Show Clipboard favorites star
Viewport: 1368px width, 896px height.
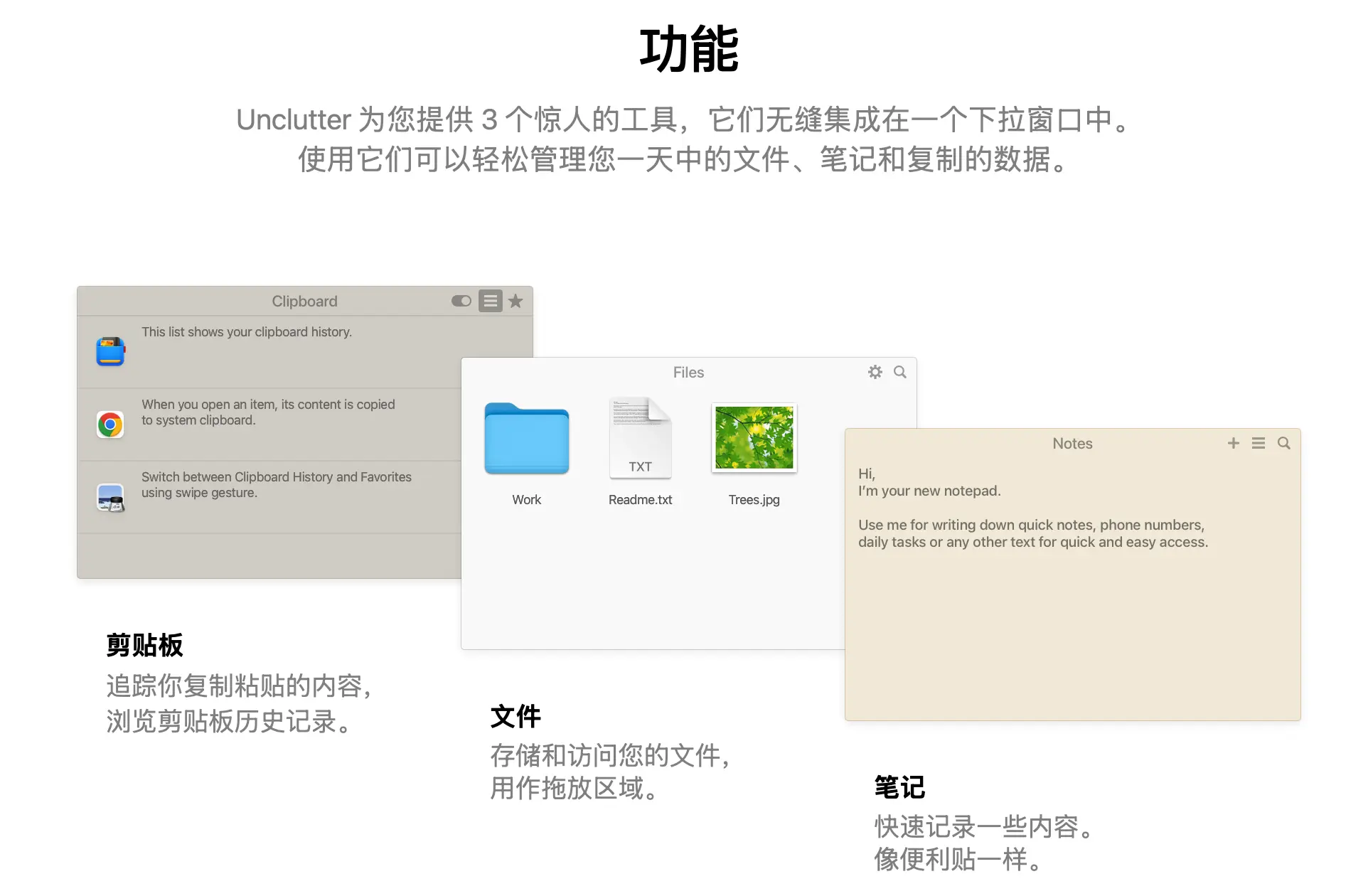point(515,301)
